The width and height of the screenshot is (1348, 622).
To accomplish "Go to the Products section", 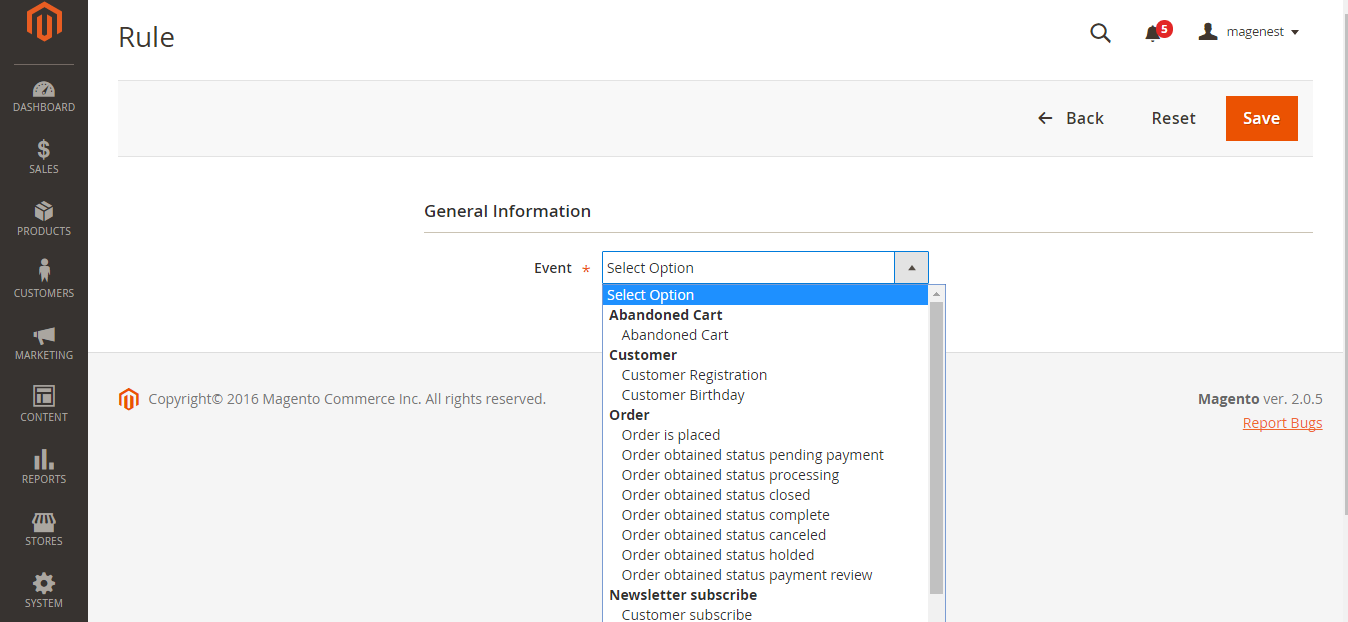I will coord(44,220).
